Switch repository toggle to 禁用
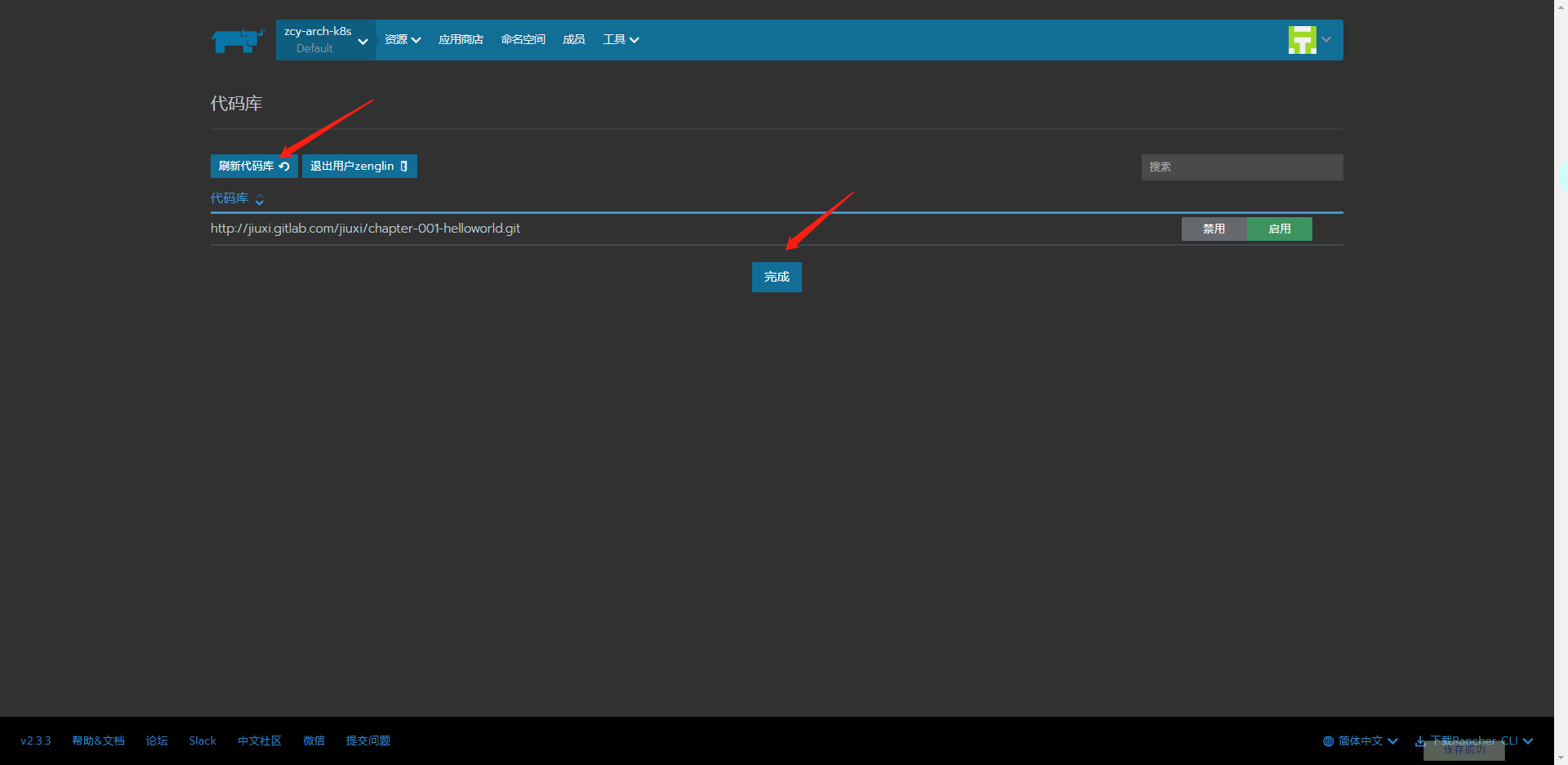Screen dimensions: 1568x765 pyautogui.click(x=1214, y=229)
